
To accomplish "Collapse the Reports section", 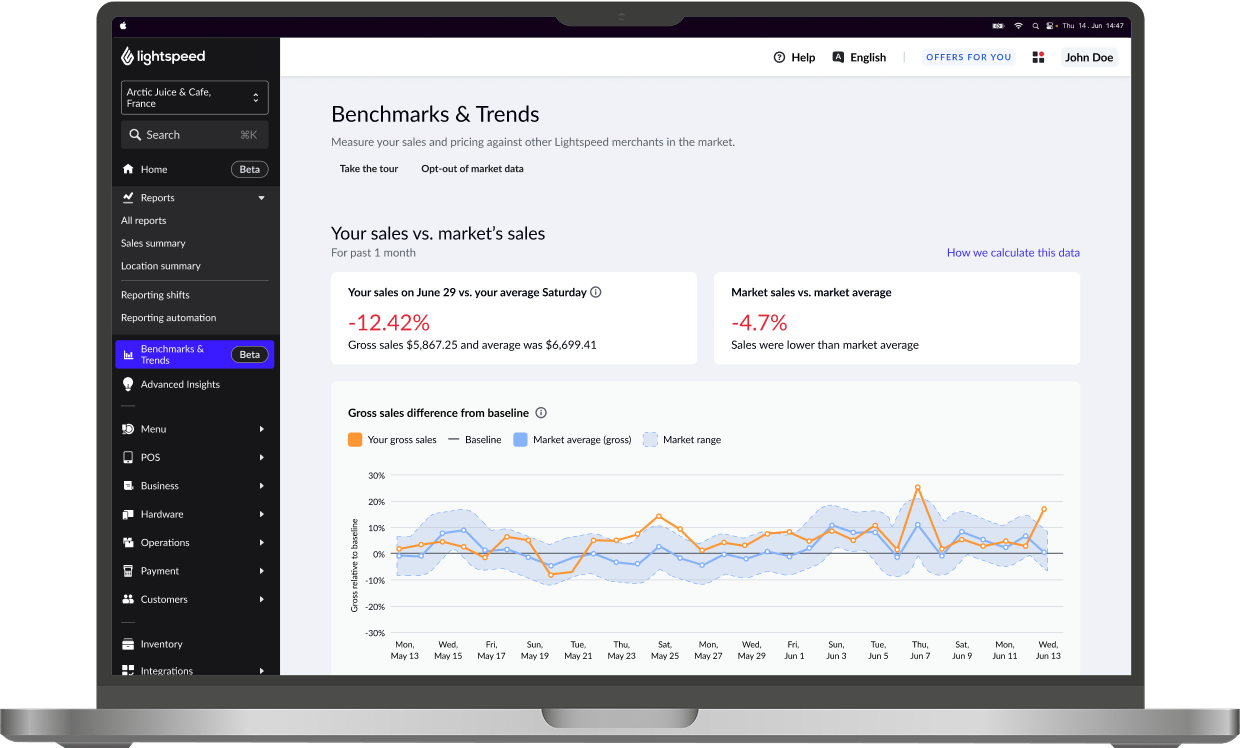I will [262, 198].
